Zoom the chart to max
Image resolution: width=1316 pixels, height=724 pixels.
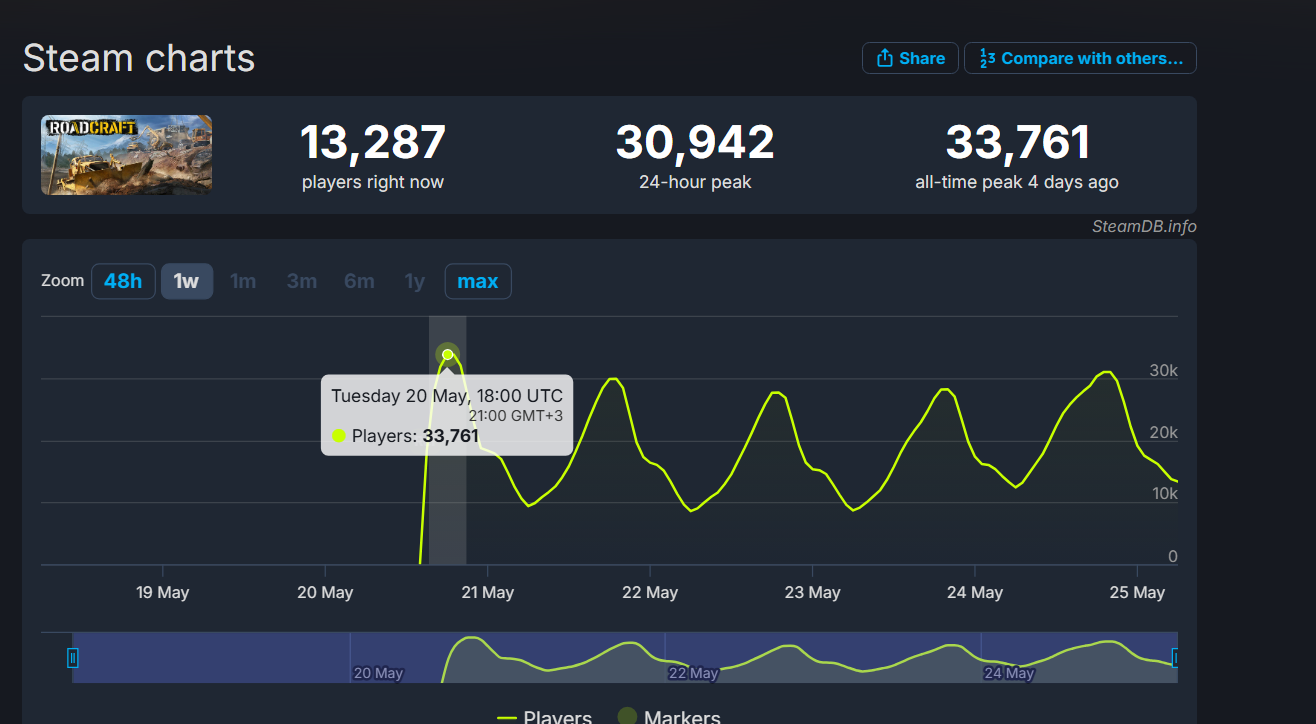point(478,281)
